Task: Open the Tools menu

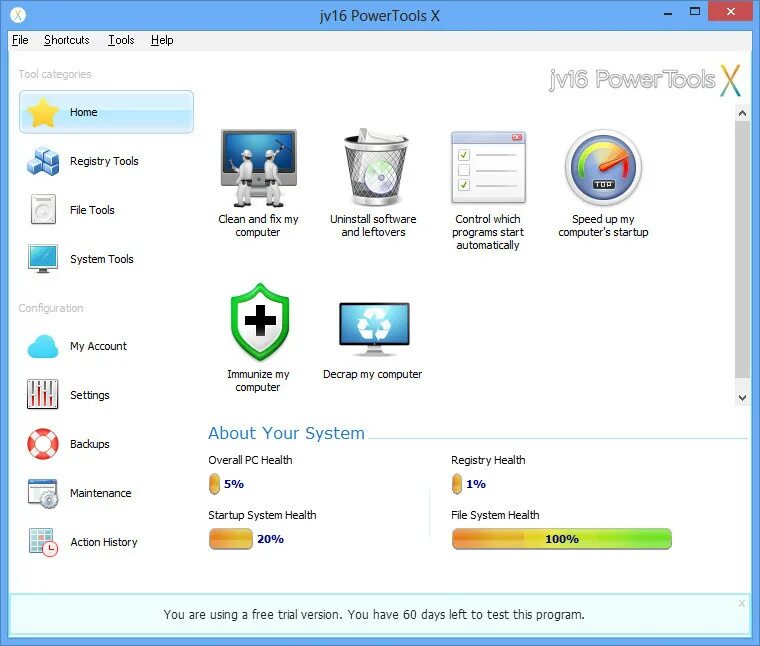Action: (x=121, y=40)
